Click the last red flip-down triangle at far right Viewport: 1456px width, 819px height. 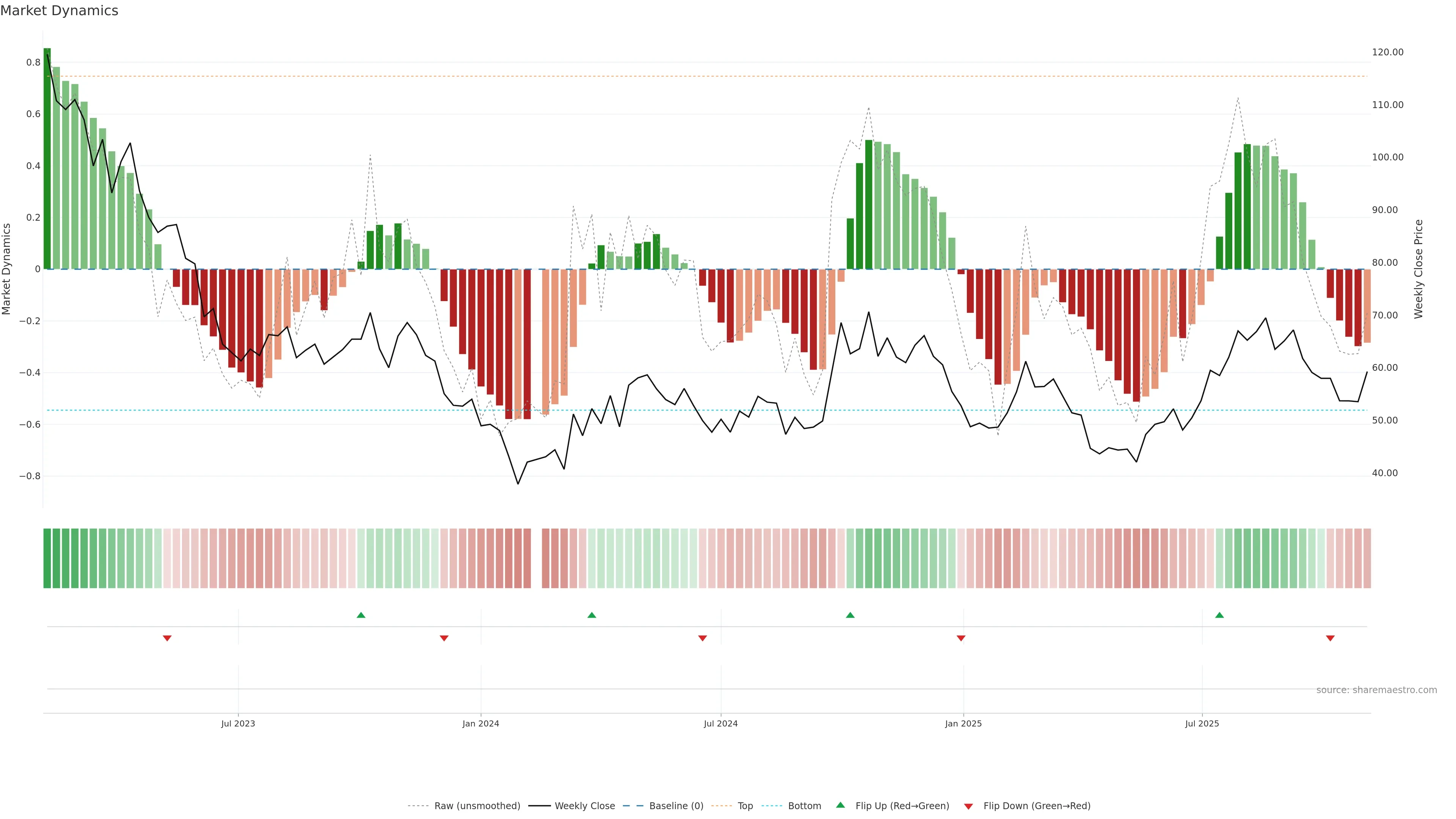(1330, 638)
